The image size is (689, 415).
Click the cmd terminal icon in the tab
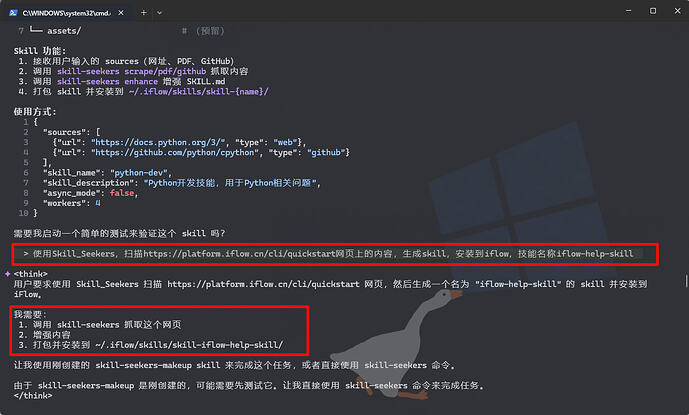(14, 12)
